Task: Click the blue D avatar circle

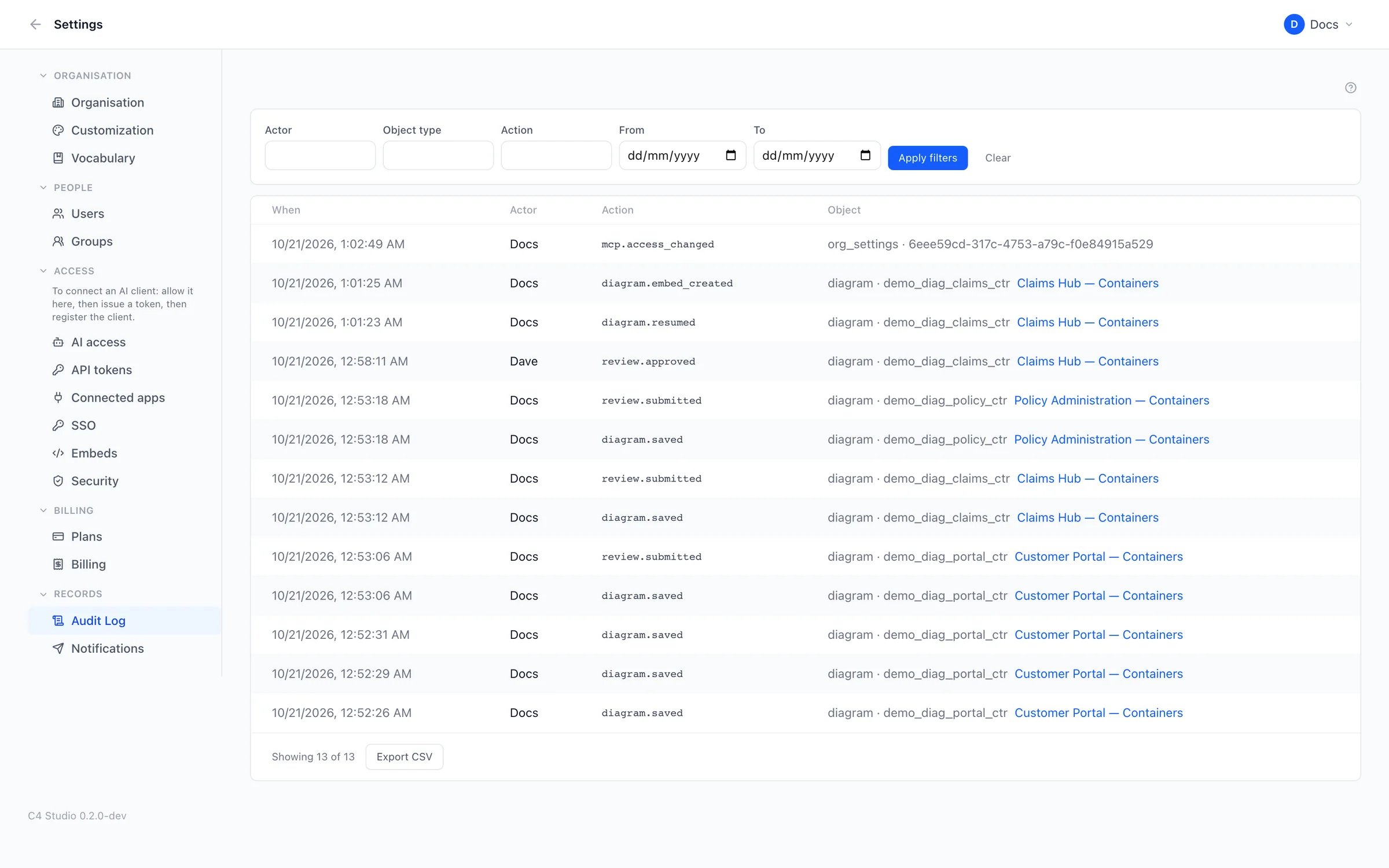Action: (1294, 24)
